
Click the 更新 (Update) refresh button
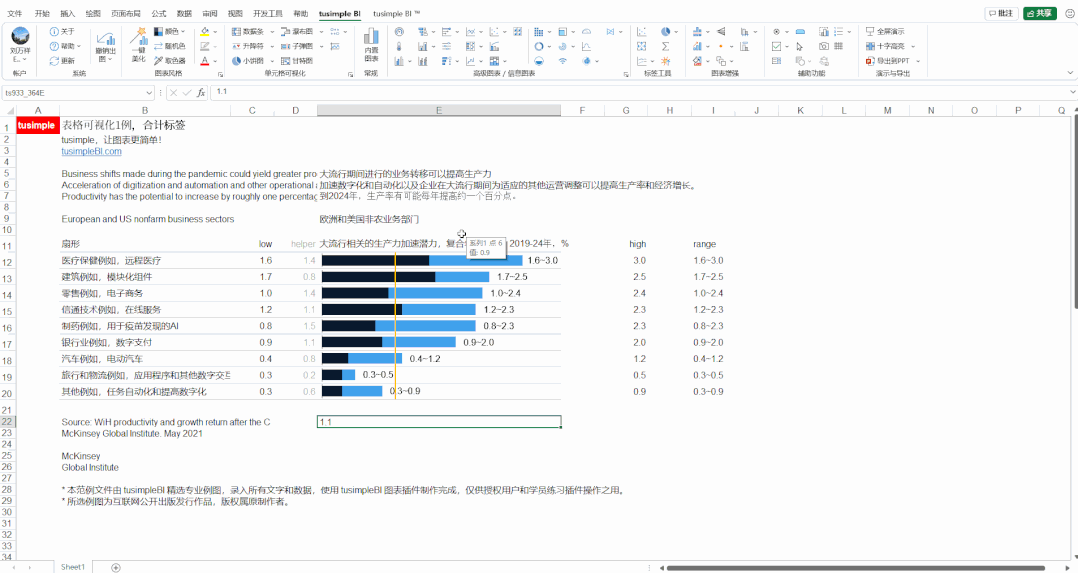(62, 61)
